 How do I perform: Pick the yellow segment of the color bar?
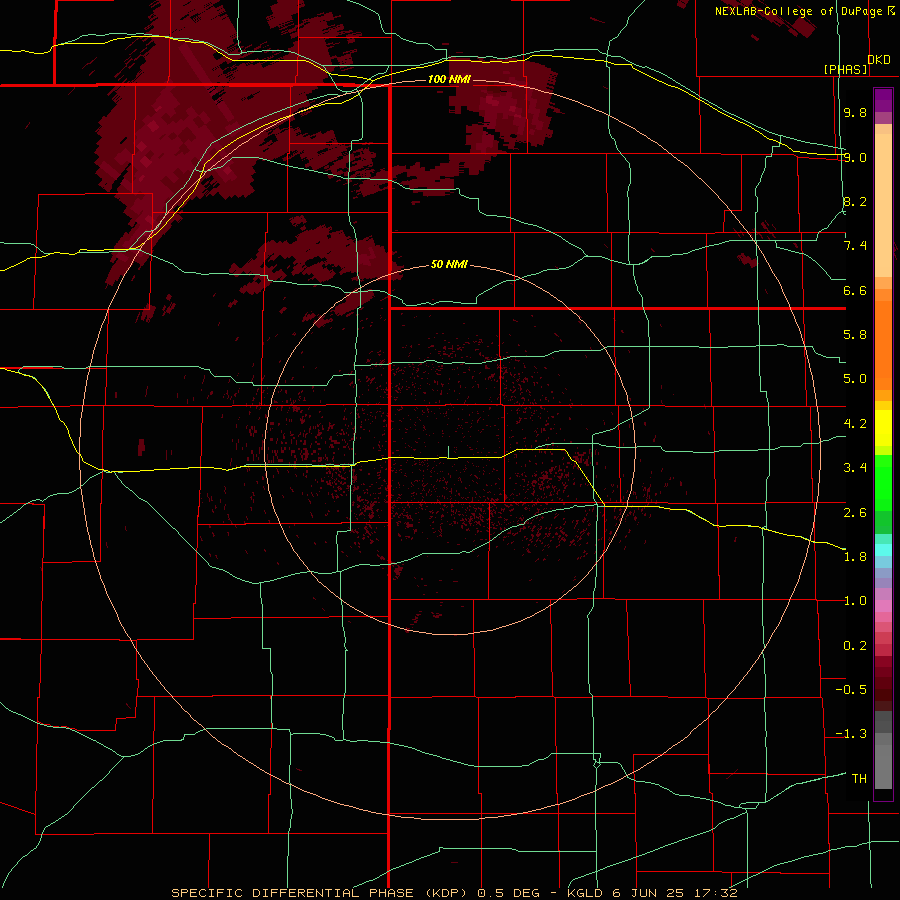pyautogui.click(x=883, y=428)
